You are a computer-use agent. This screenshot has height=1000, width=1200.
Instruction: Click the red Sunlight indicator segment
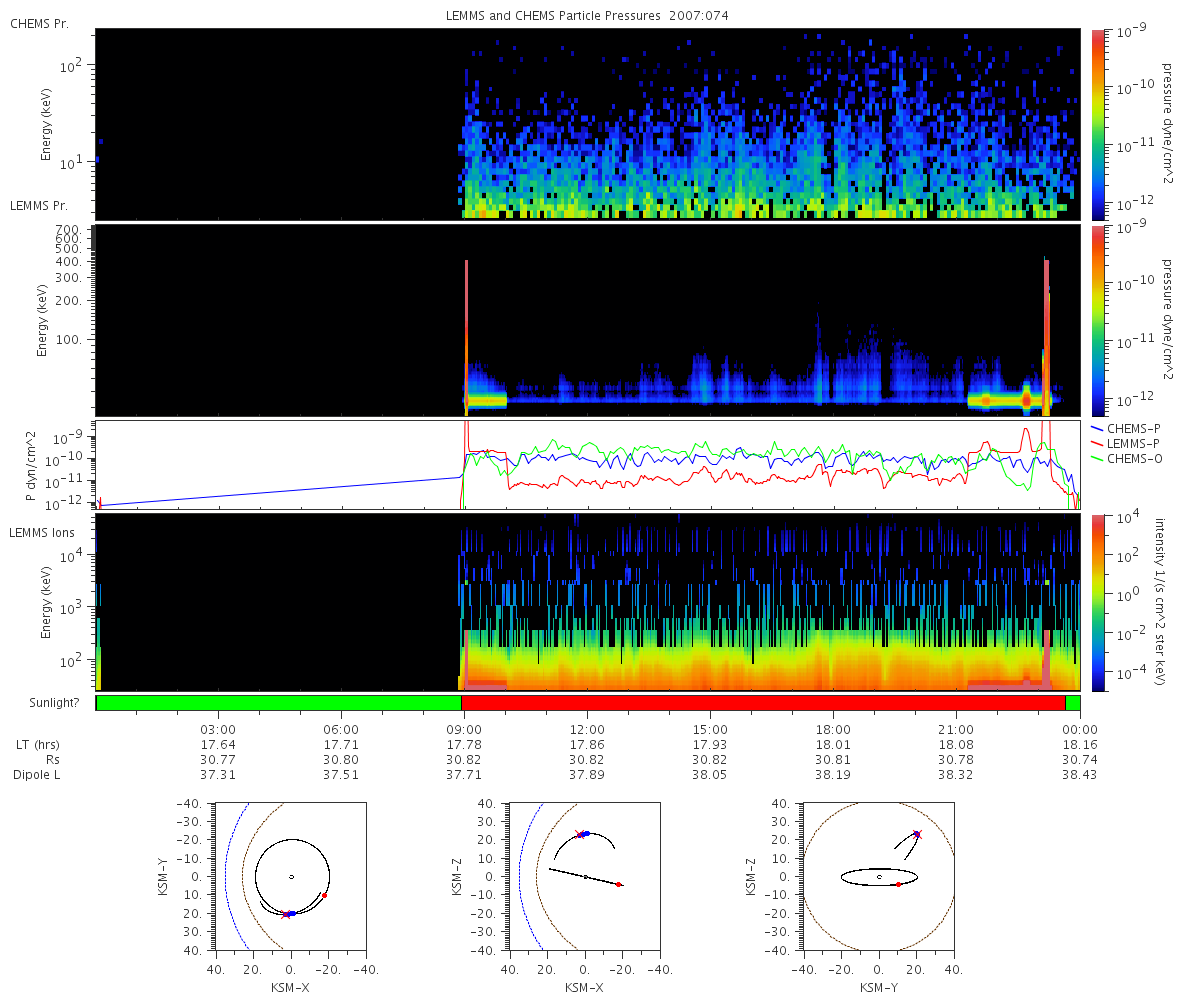[763, 703]
